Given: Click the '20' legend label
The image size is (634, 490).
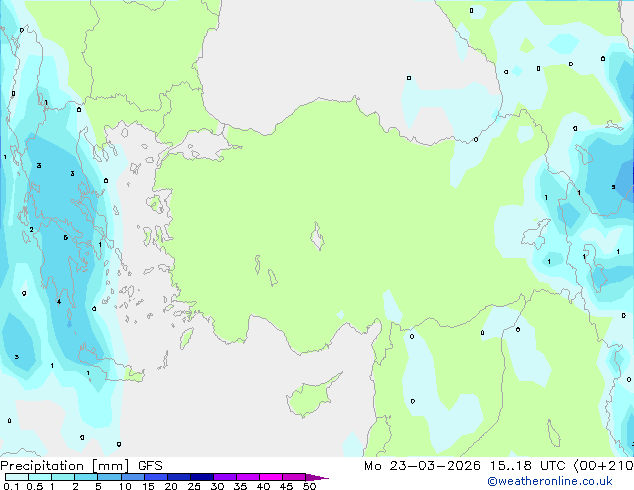Looking at the screenshot, I should point(171,486).
